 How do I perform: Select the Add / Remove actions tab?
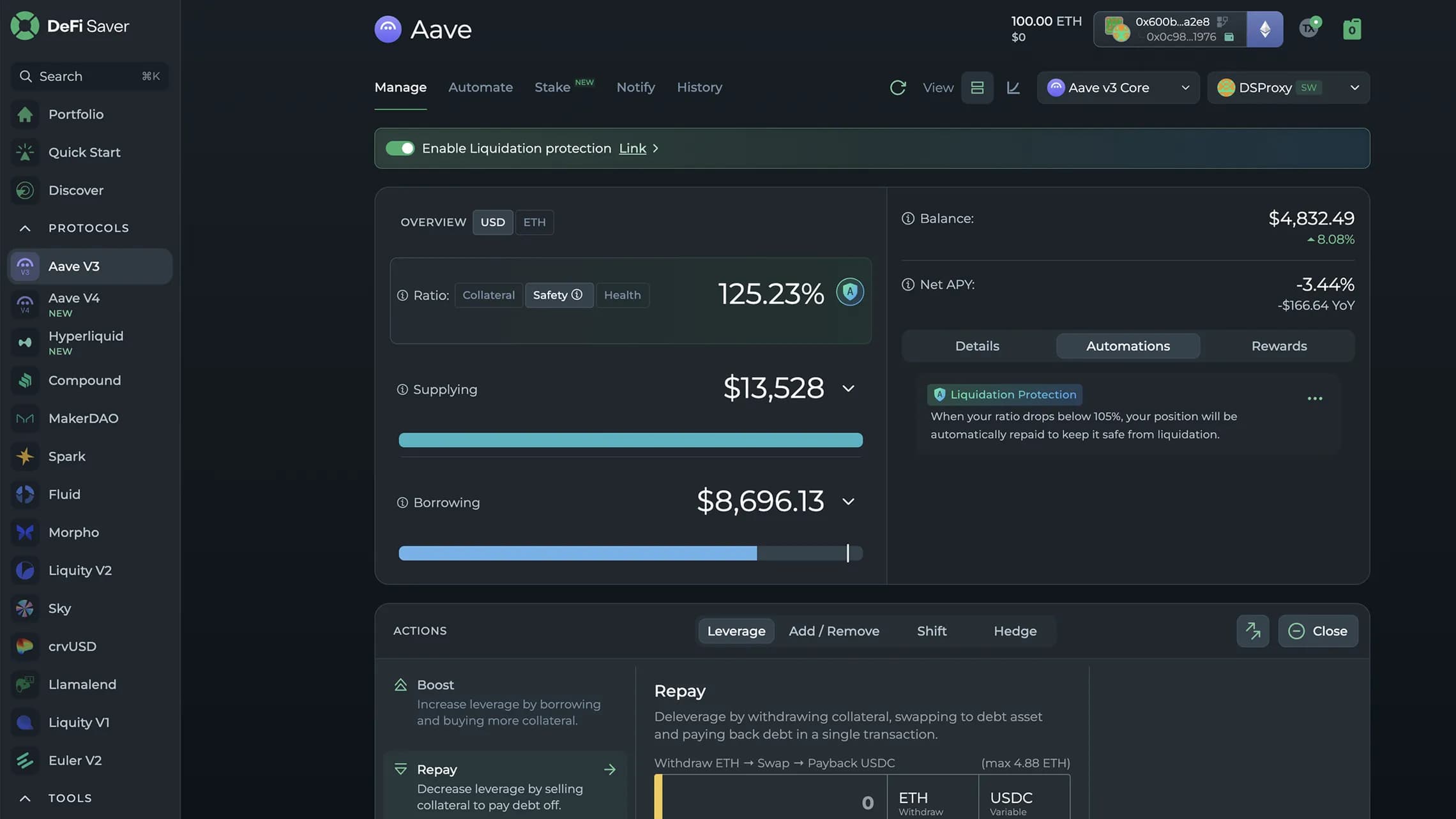pos(834,631)
